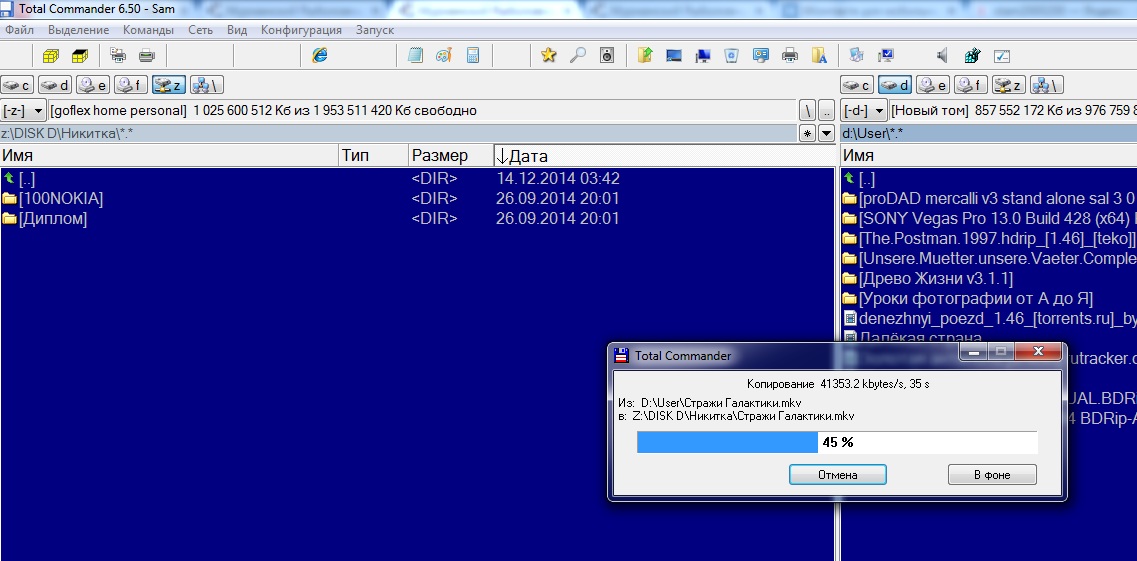
Task: Click the Internet Explorer toolbar icon
Action: coord(320,56)
